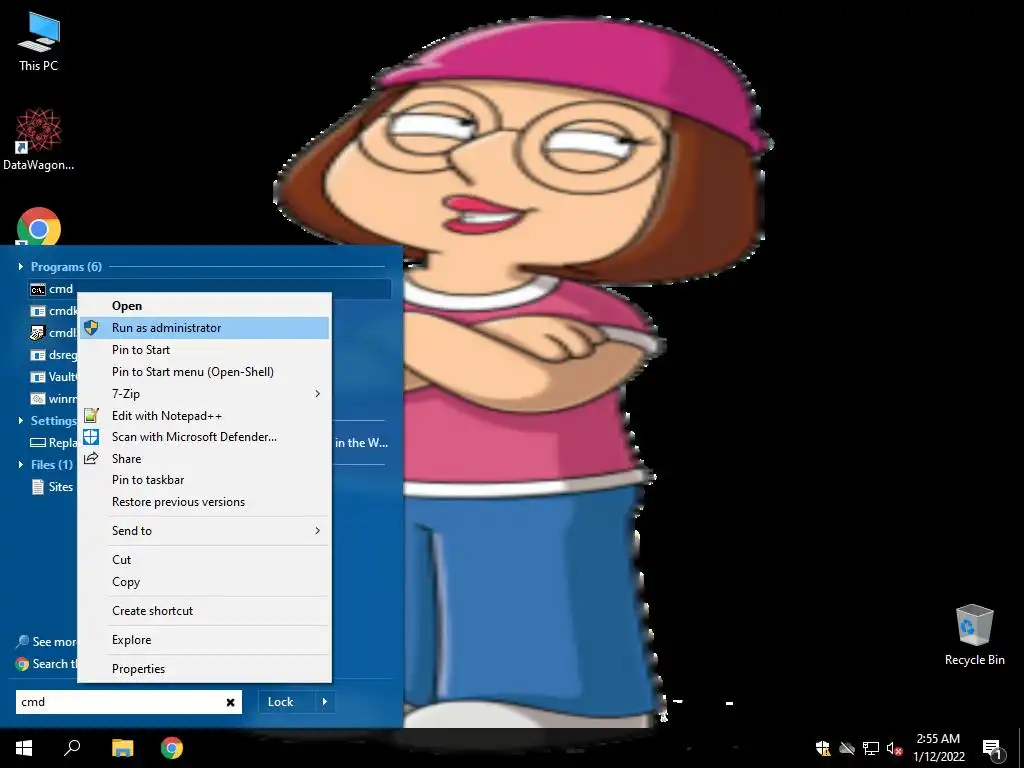1024x768 pixels.
Task: Choose Edit with Notepad++
Action: pos(204,415)
